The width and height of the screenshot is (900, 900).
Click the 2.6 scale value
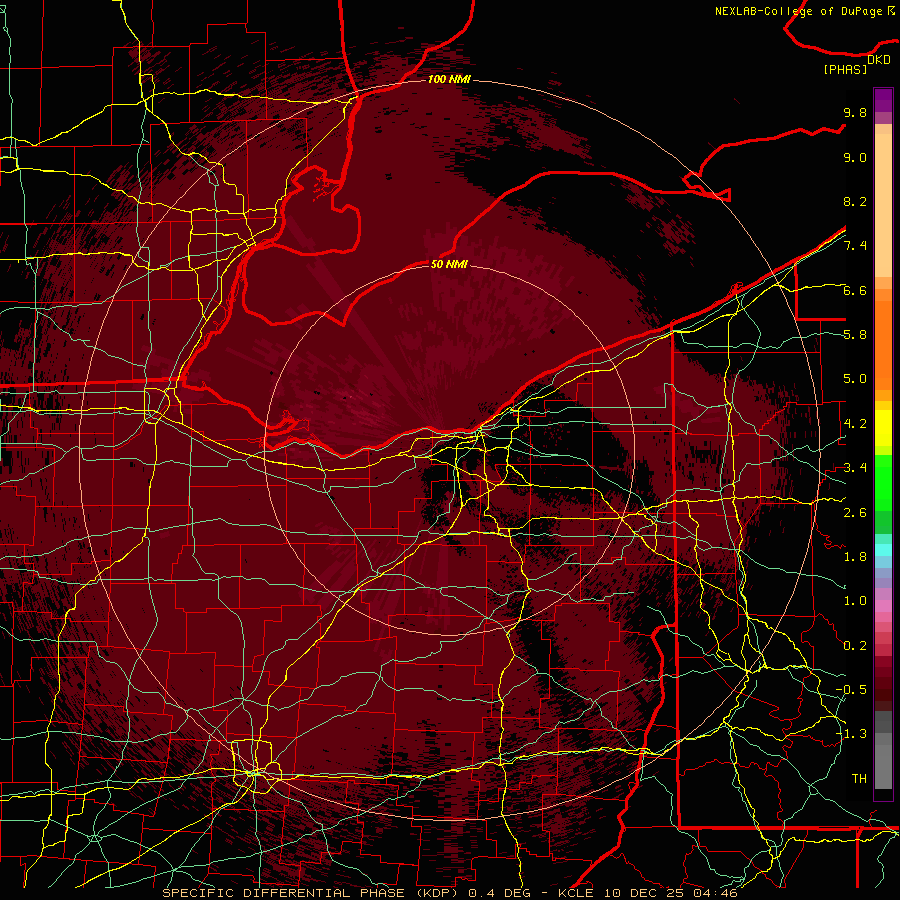tap(855, 513)
